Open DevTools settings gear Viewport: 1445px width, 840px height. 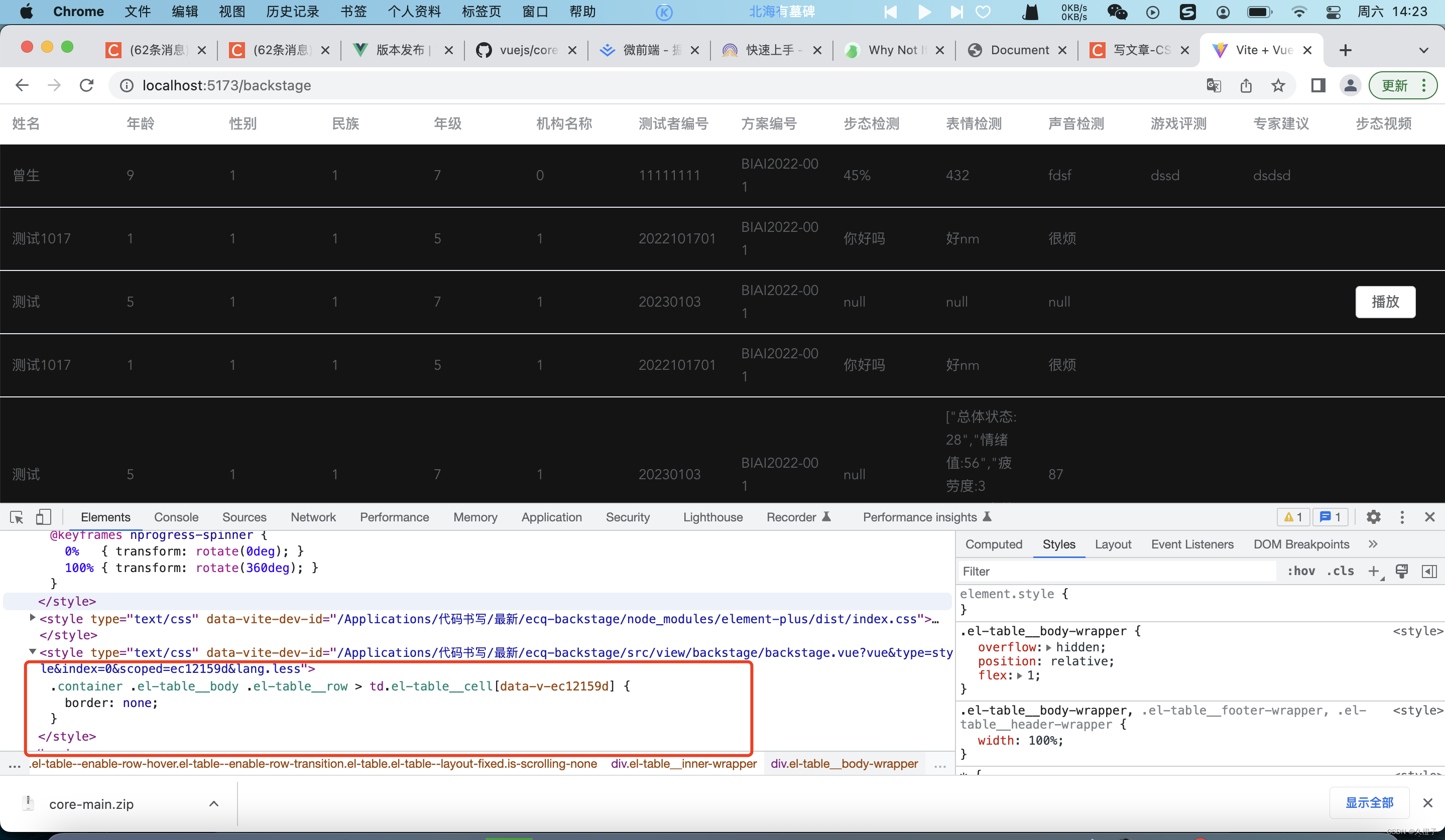pos(1373,517)
